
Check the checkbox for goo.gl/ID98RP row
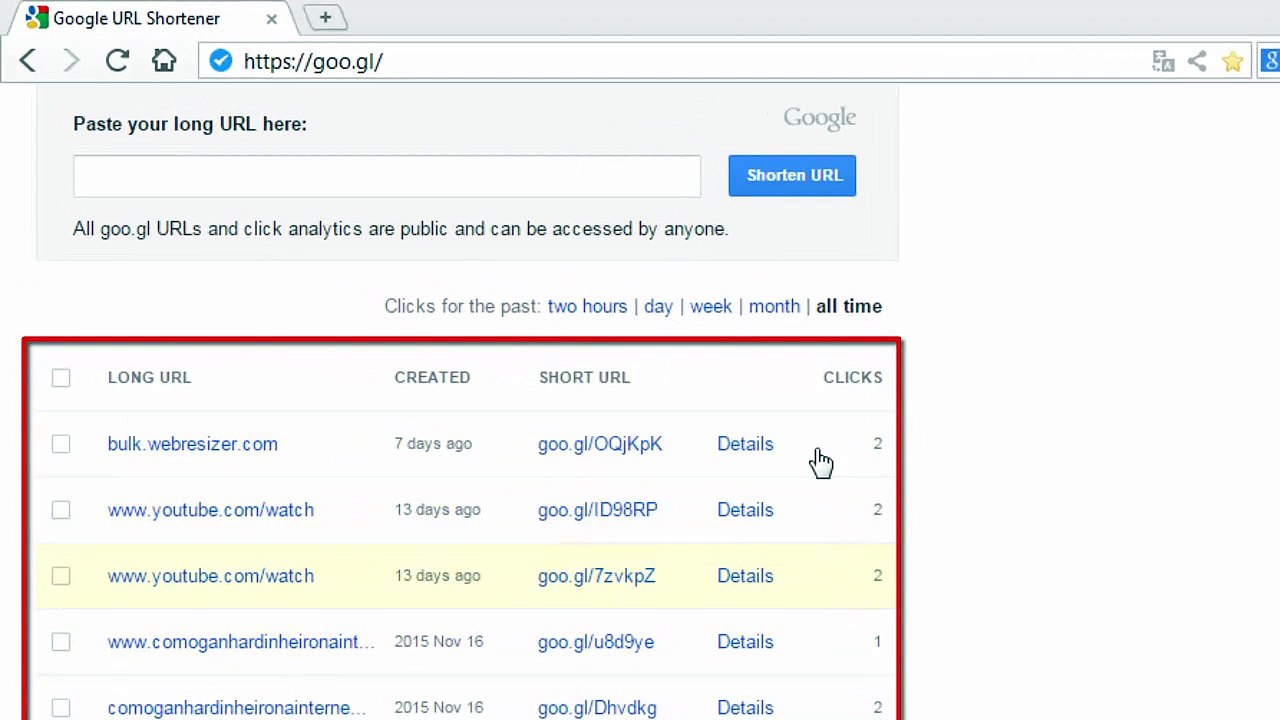click(x=61, y=509)
